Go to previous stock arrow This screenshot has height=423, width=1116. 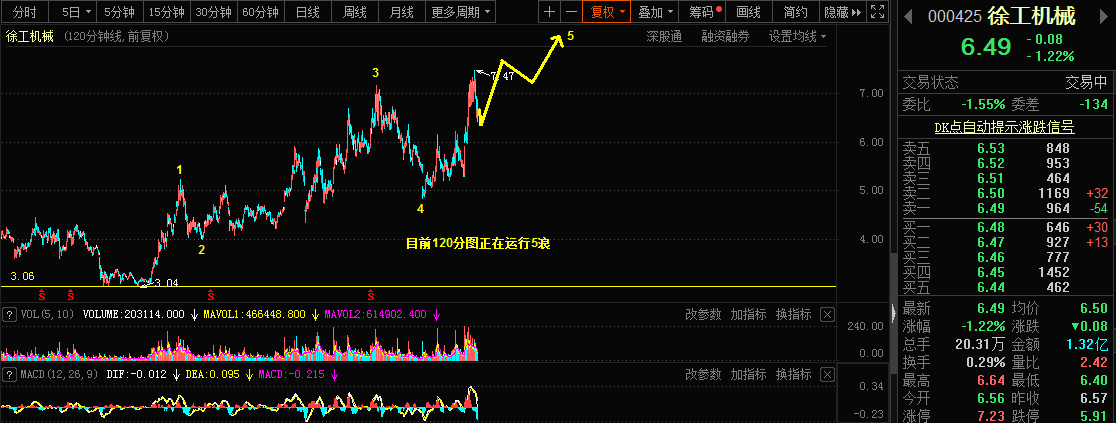click(910, 16)
